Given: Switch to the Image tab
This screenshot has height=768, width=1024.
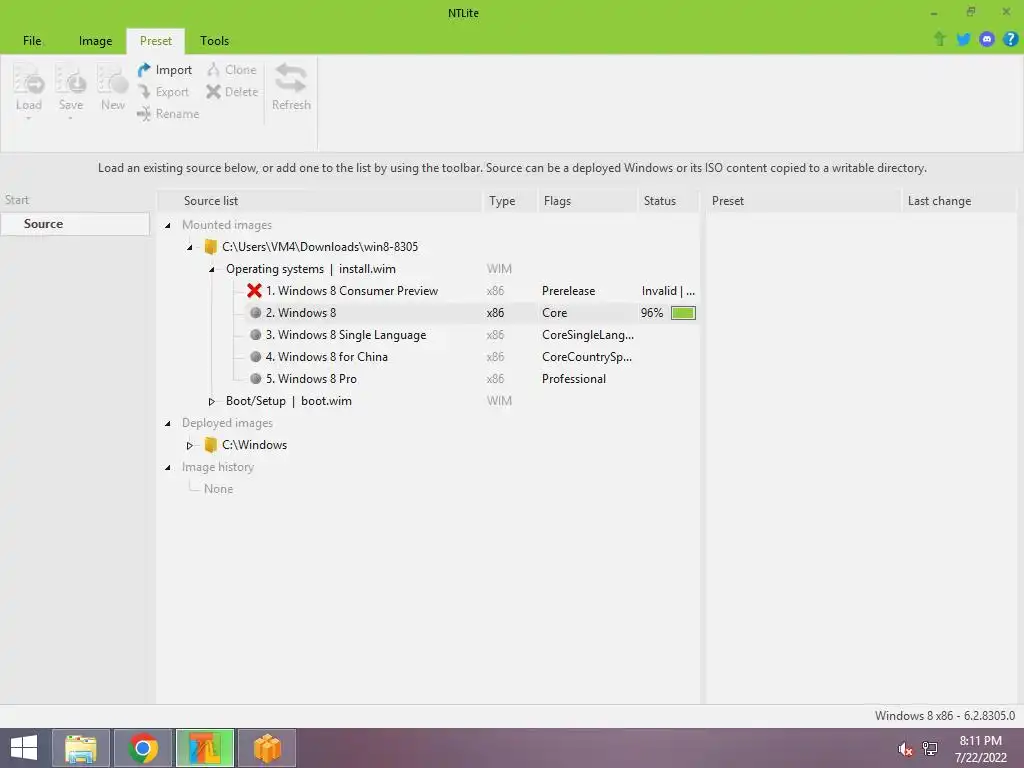Looking at the screenshot, I should click(x=95, y=40).
